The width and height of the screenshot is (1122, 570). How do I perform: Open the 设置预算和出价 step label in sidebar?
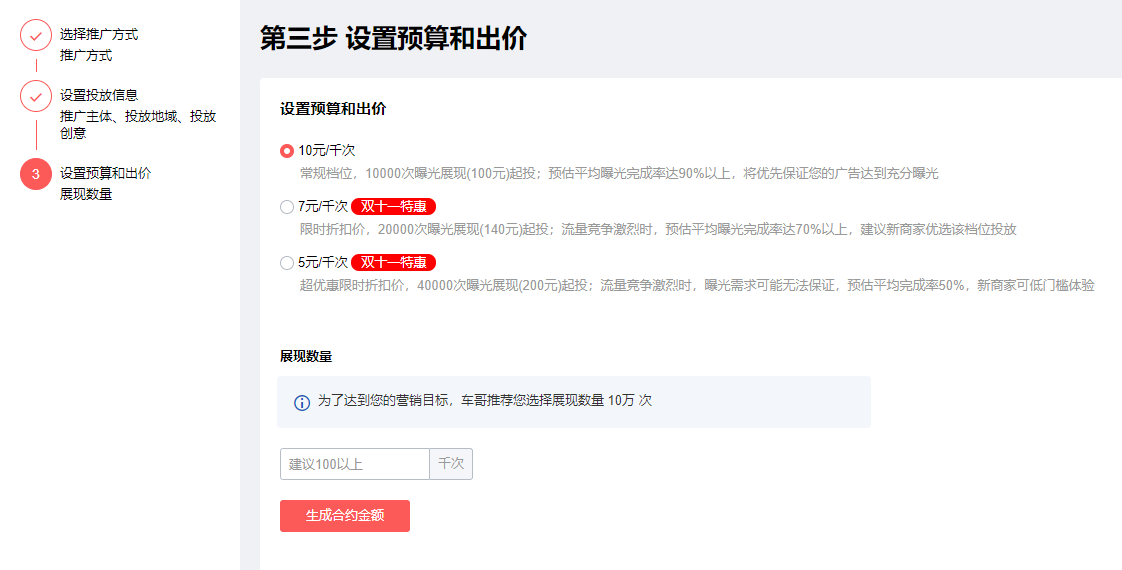[x=105, y=173]
